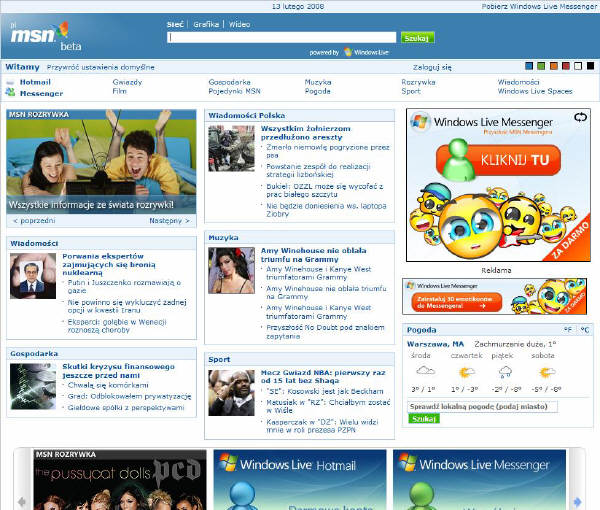Click Thursday (czwartek) sun weather icon
Screen dimensions: 600x510
pos(466,372)
